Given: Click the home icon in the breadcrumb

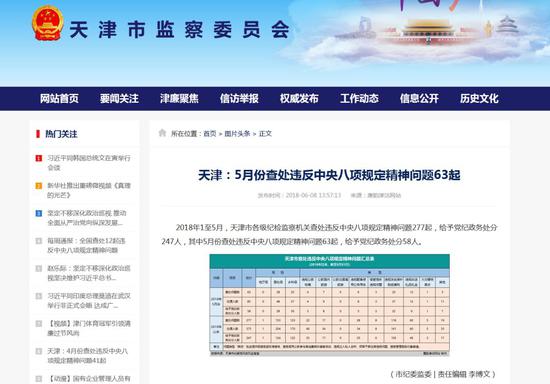Looking at the screenshot, I should (x=162, y=133).
